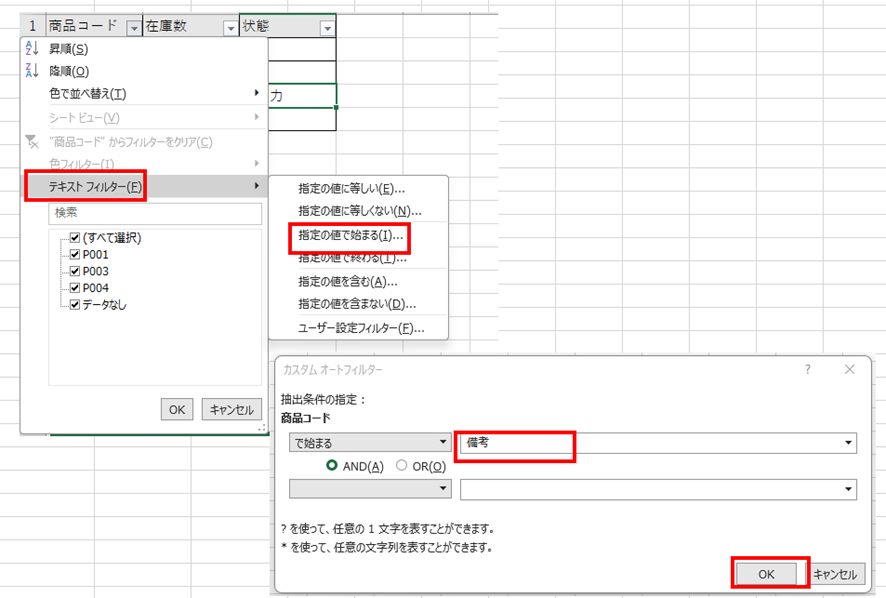The width and height of the screenshot is (886, 598).
Task: Uncheck the データなし checkbox
Action: (75, 305)
